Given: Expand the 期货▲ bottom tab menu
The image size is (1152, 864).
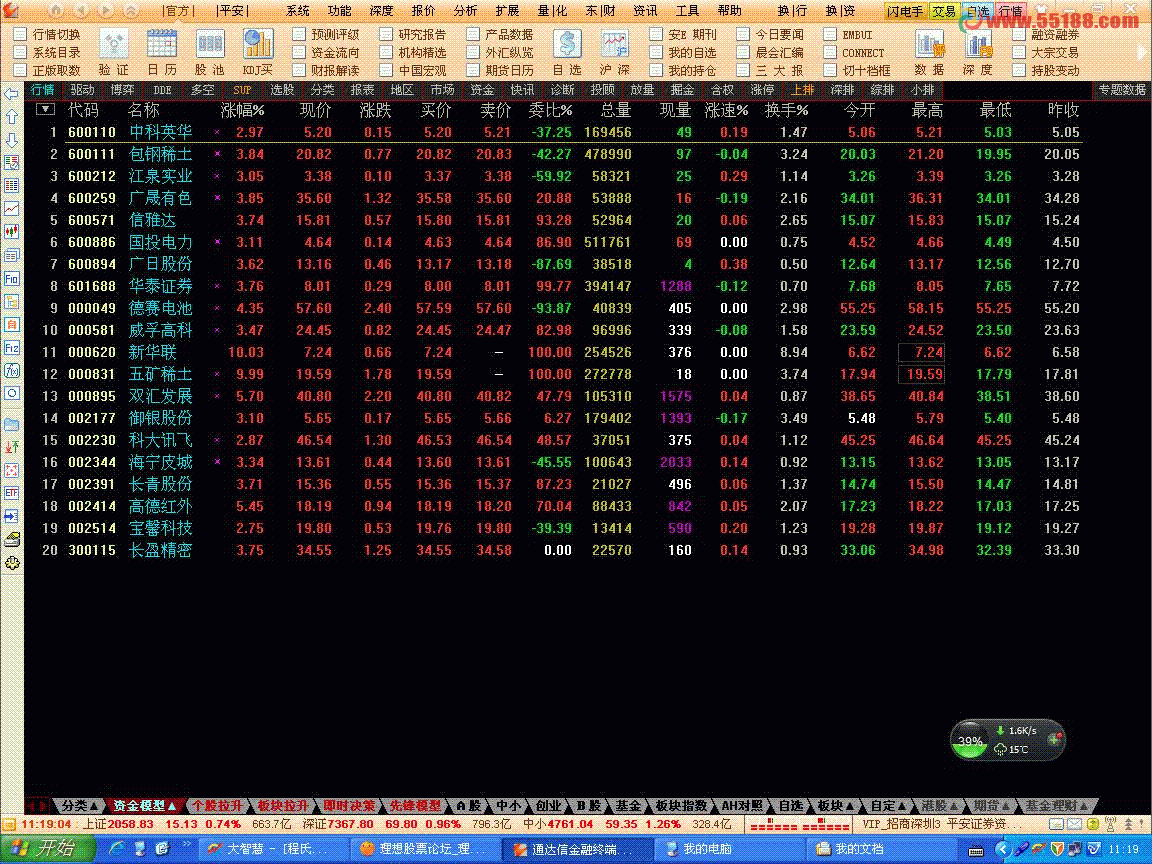Looking at the screenshot, I should click(x=992, y=806).
